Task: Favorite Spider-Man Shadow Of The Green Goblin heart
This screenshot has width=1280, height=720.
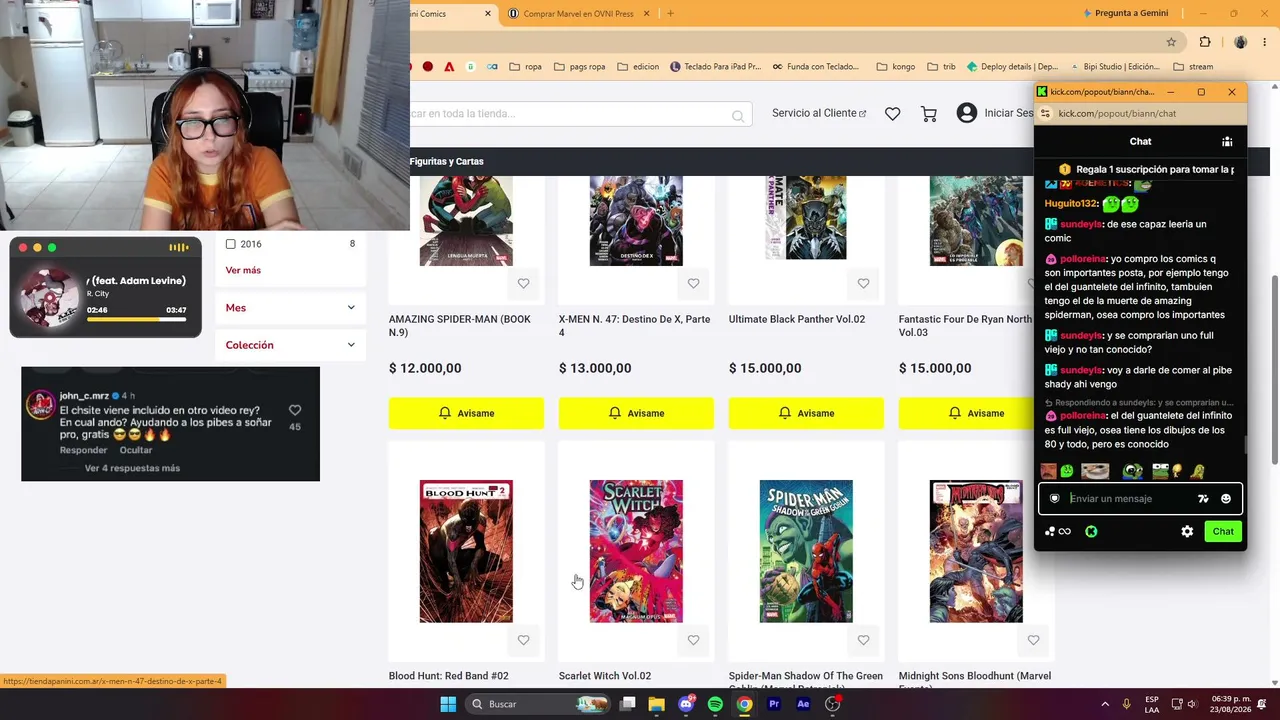Action: tap(863, 640)
